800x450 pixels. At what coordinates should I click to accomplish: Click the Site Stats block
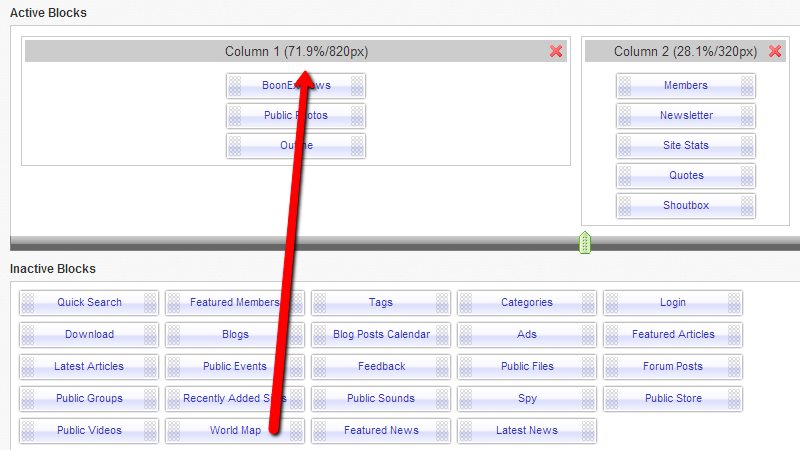(685, 146)
